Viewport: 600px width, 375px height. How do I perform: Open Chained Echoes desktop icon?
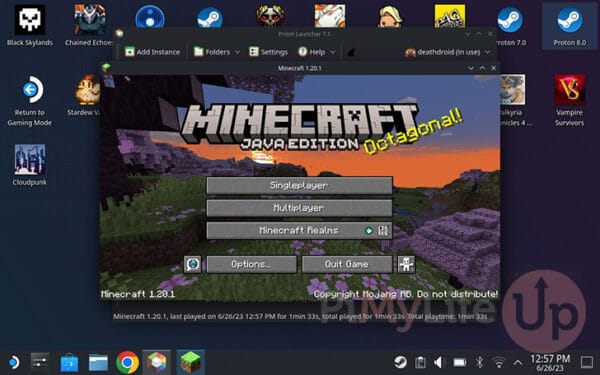pyautogui.click(x=89, y=25)
